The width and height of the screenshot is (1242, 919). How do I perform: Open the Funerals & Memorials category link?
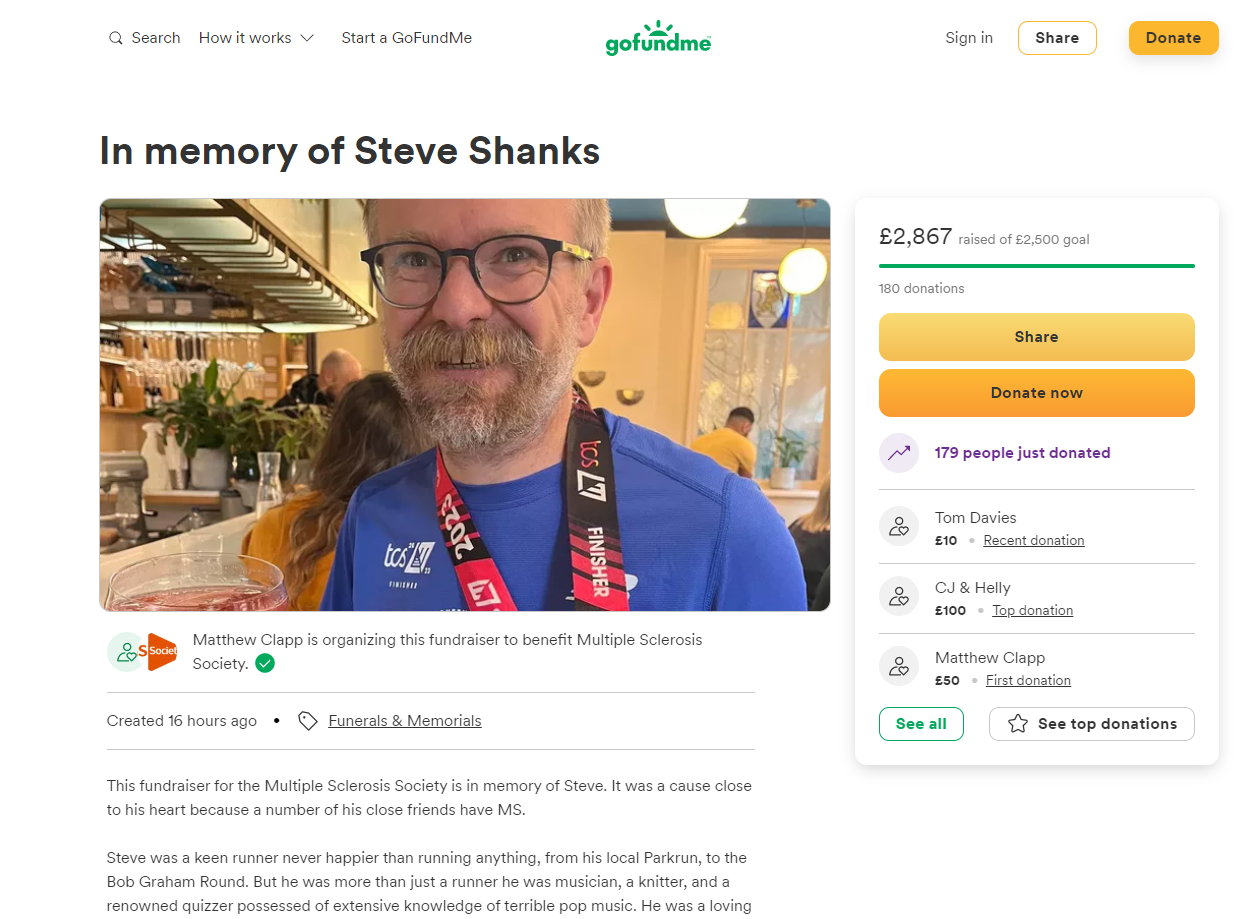coord(404,721)
